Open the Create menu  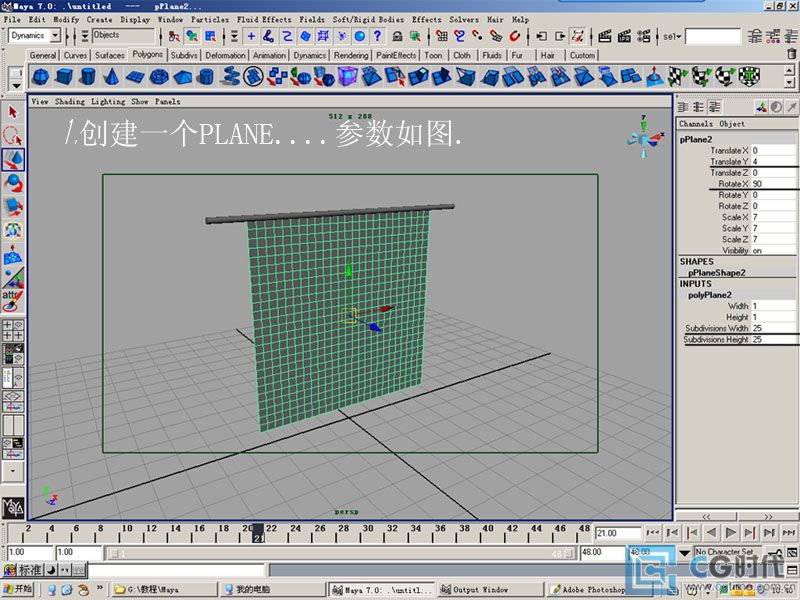click(x=99, y=19)
